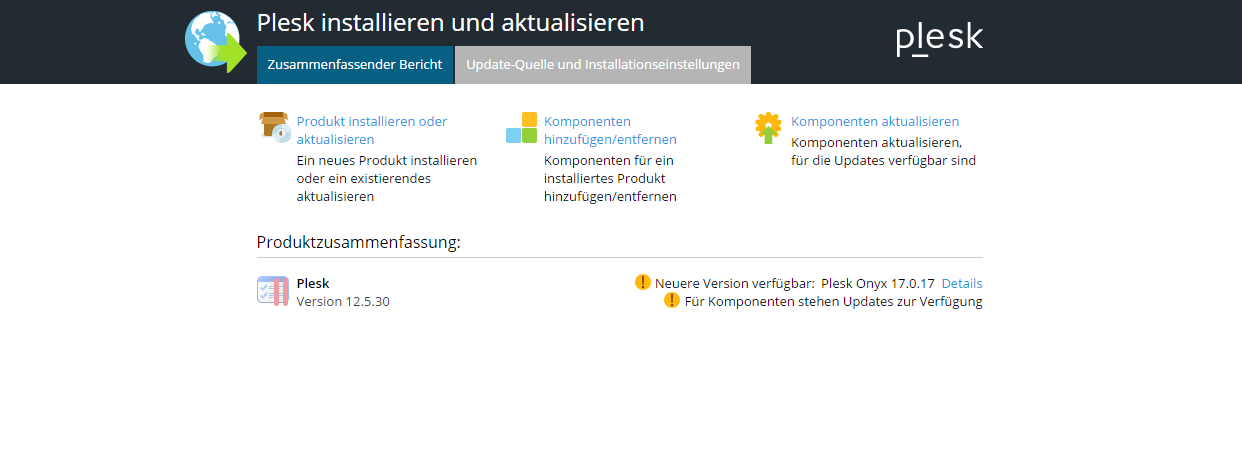
Task: Open Komponenten aktualisieren link
Action: point(875,121)
